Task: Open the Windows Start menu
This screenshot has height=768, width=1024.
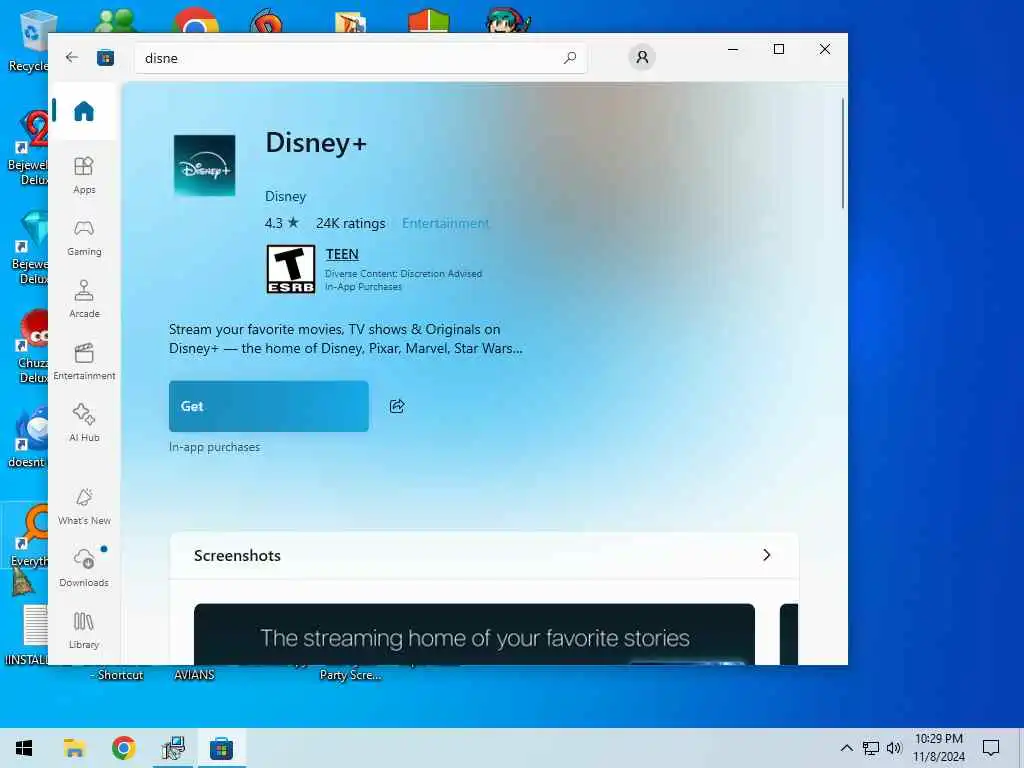Action: (x=24, y=748)
